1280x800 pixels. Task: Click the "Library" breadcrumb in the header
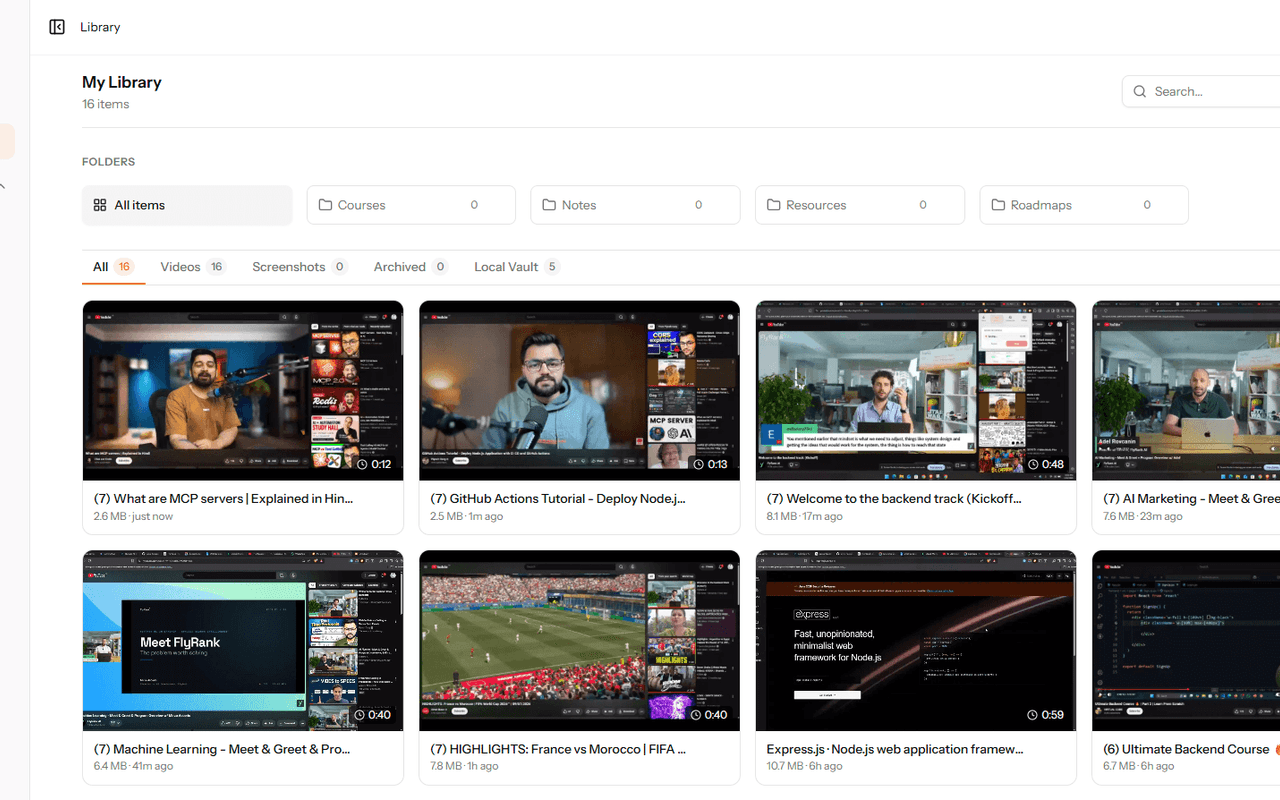(100, 27)
